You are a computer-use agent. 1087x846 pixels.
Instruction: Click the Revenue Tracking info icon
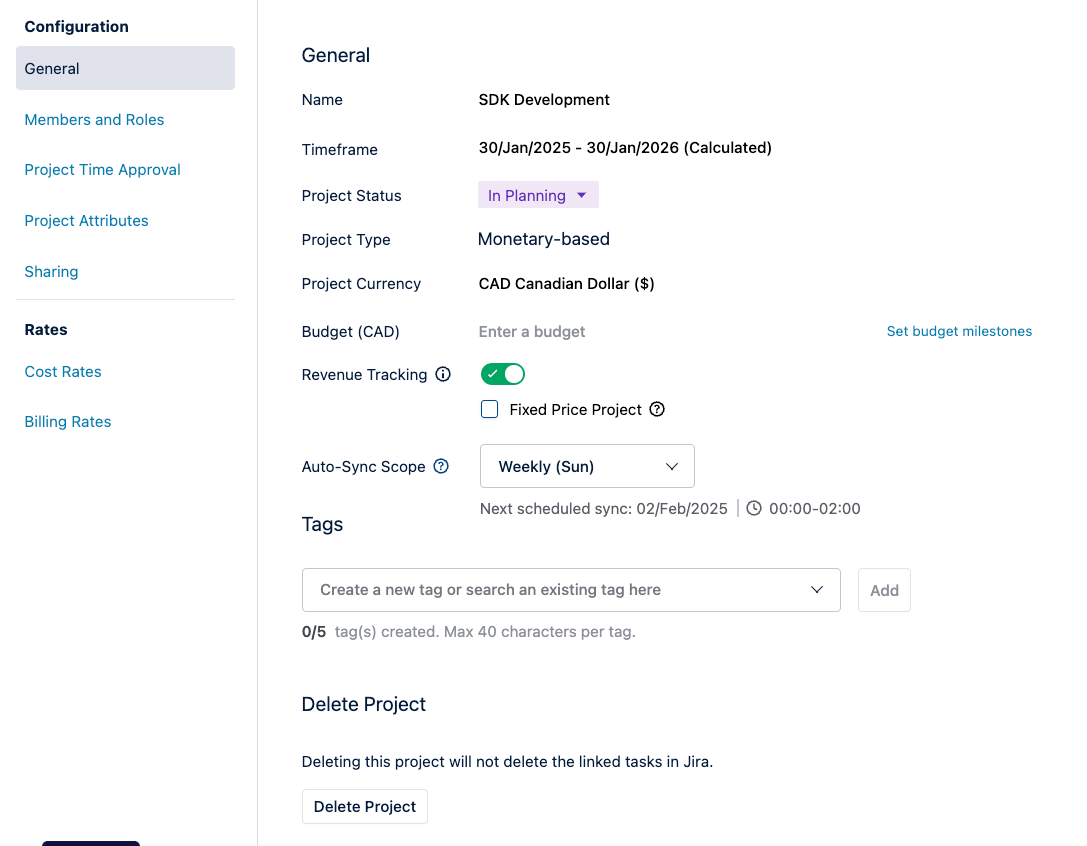click(x=443, y=375)
